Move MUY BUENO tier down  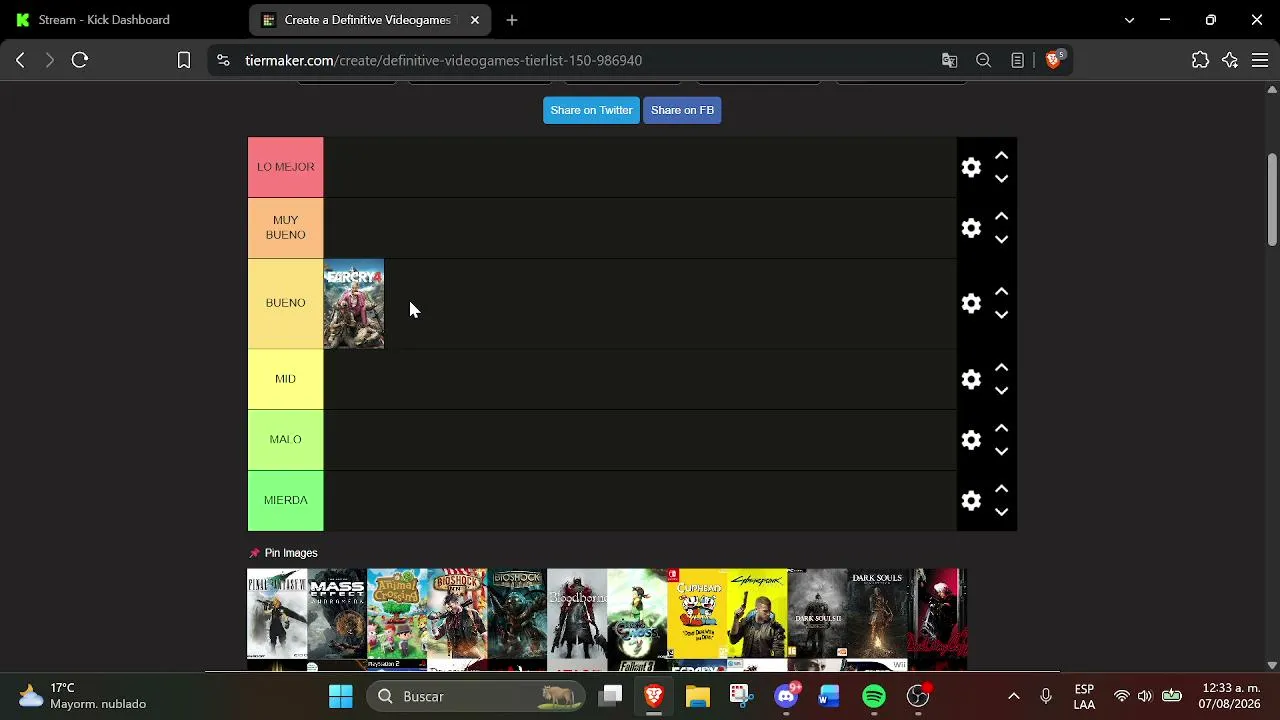coord(1001,240)
